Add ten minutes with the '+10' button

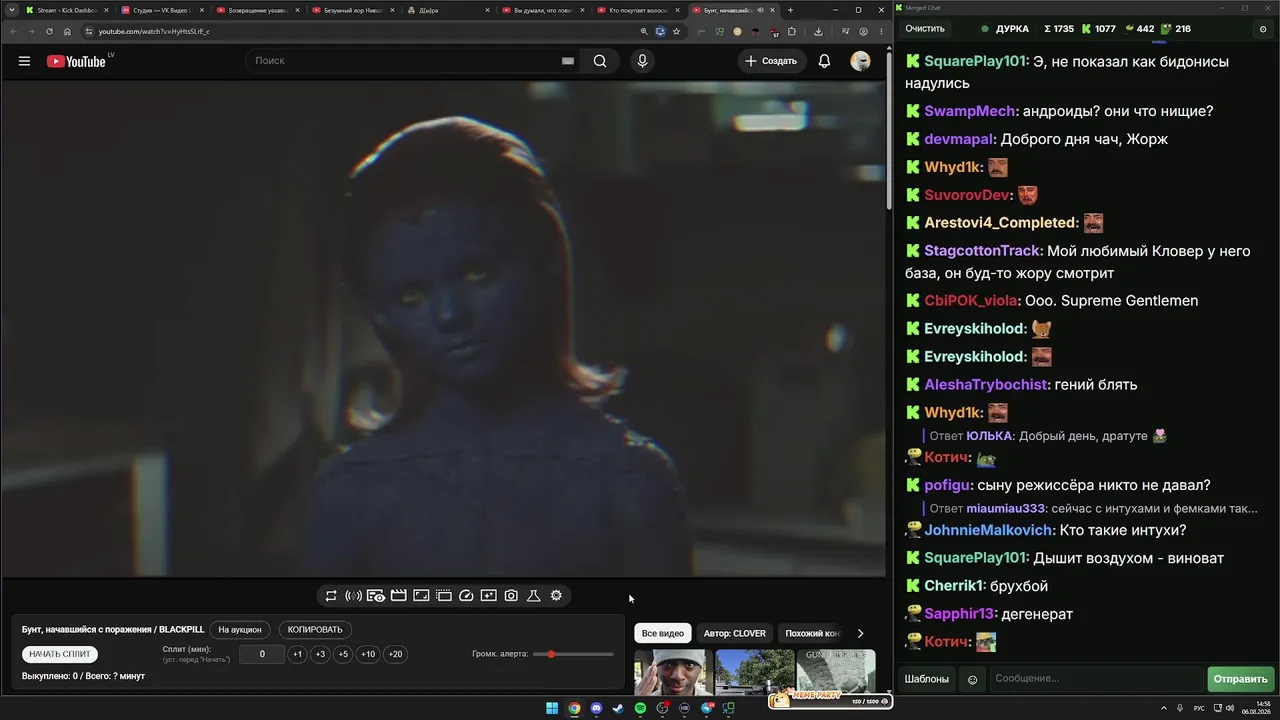[368, 655]
